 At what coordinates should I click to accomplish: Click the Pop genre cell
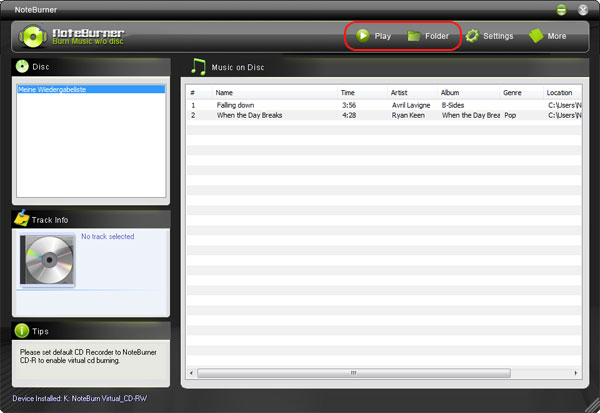510,115
